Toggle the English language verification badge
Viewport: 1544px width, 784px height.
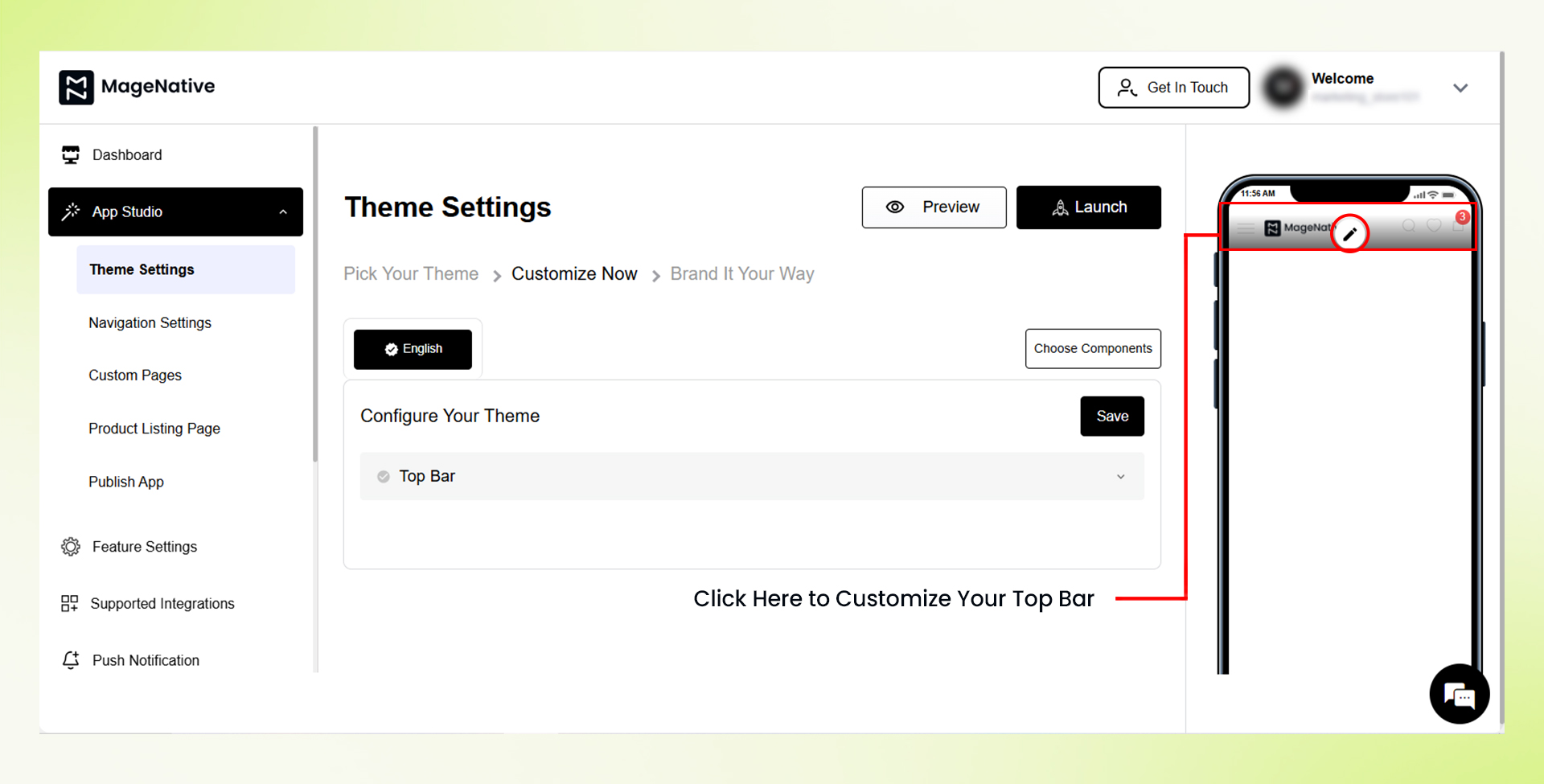coord(392,348)
